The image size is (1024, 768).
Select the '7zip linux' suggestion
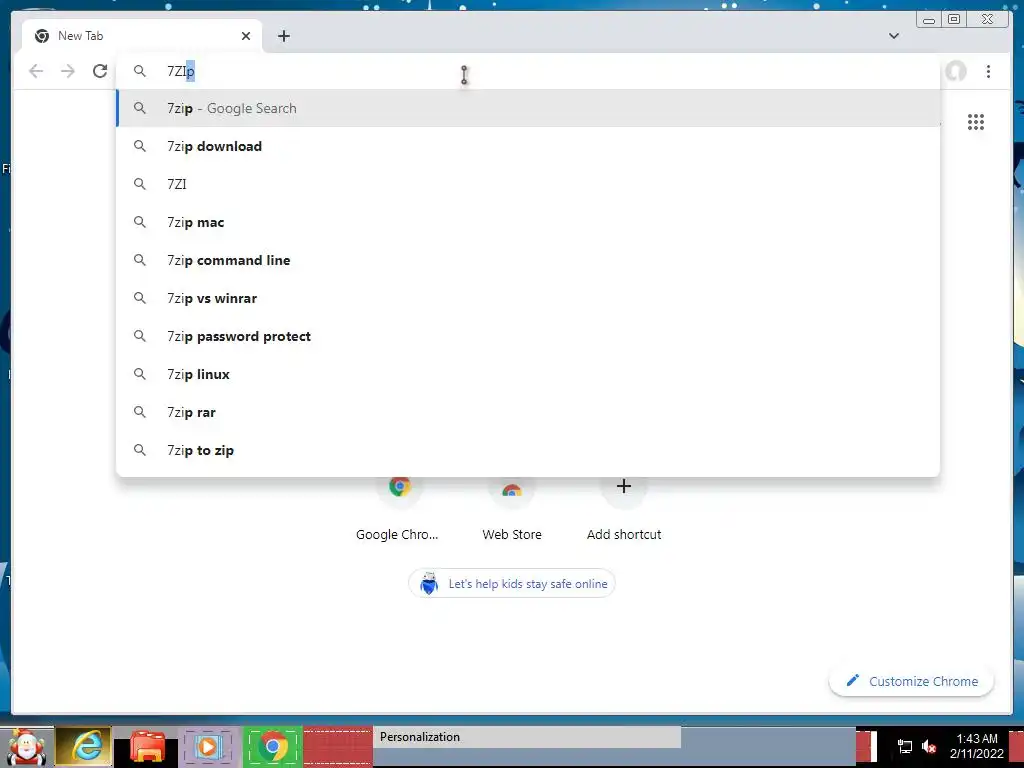[x=528, y=374]
